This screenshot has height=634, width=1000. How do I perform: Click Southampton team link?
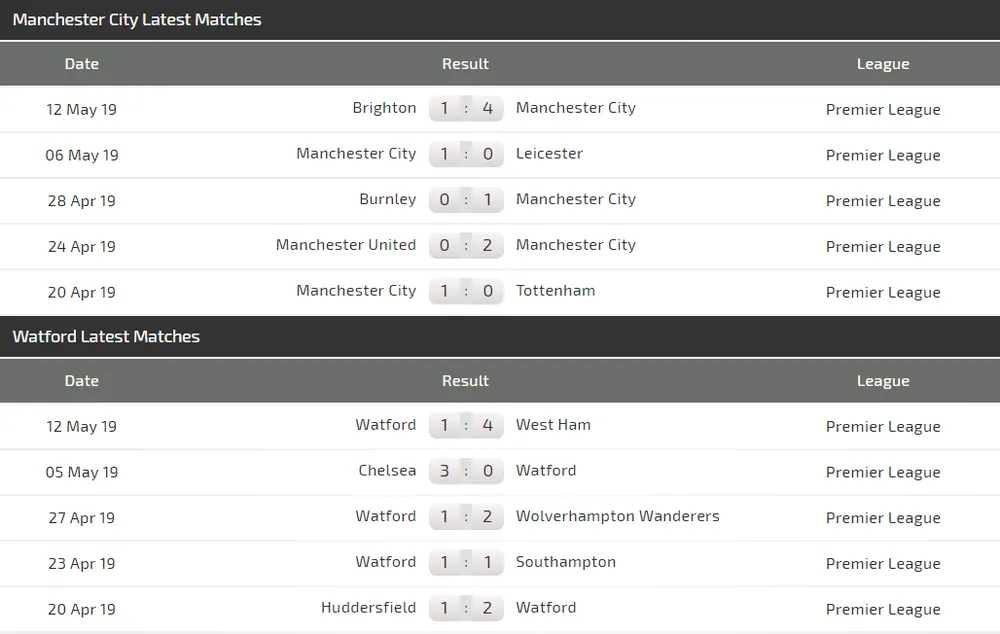coord(565,562)
